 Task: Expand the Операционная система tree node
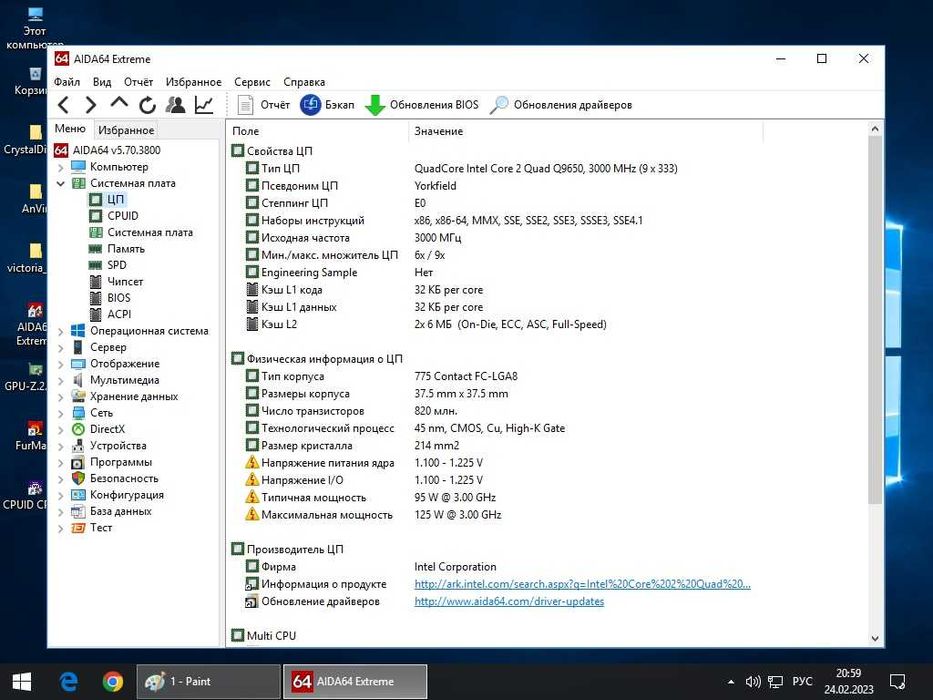(61, 331)
